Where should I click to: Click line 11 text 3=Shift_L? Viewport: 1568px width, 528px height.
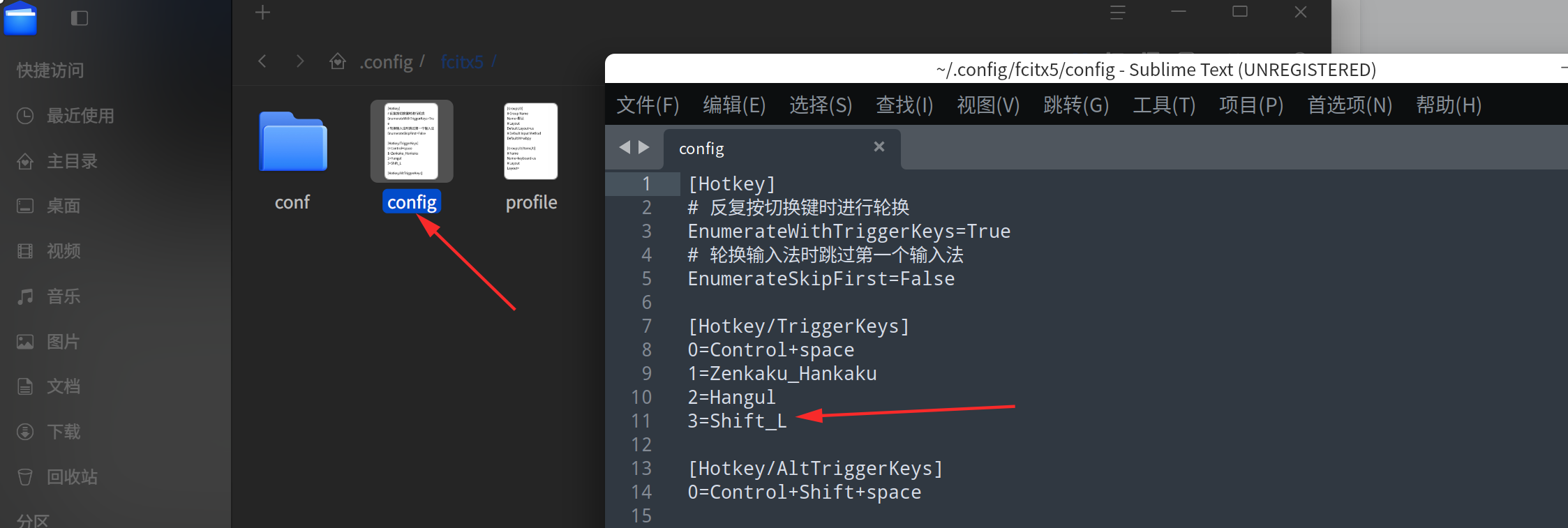737,421
